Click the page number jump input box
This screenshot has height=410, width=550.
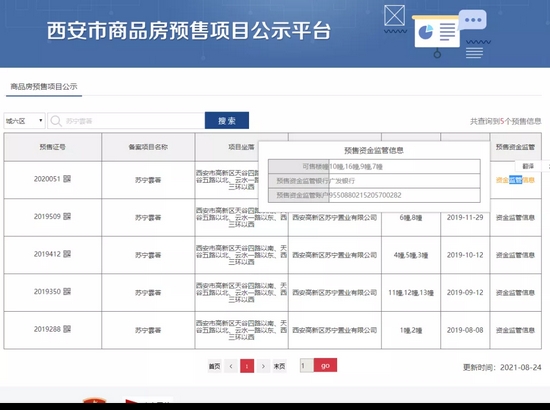[306, 366]
